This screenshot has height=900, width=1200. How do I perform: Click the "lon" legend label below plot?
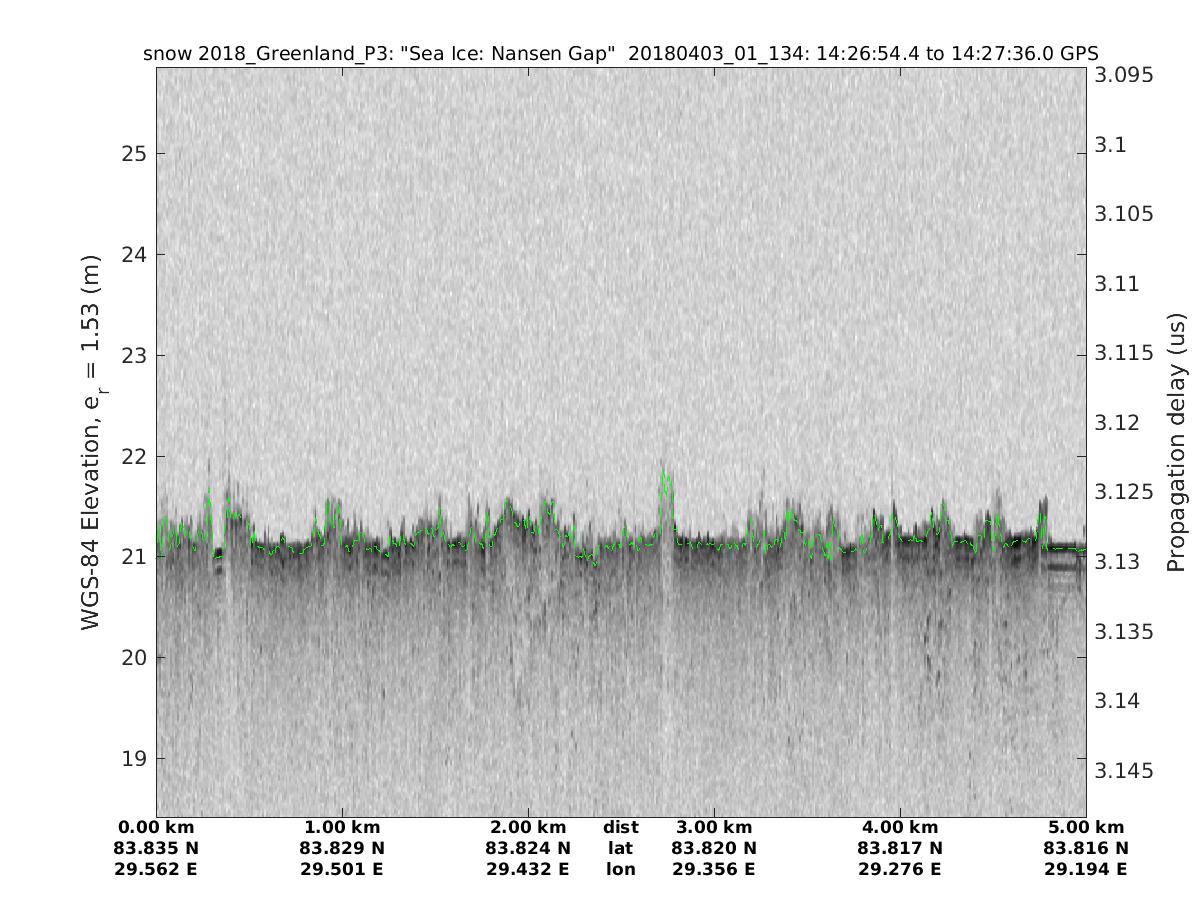tap(620, 870)
